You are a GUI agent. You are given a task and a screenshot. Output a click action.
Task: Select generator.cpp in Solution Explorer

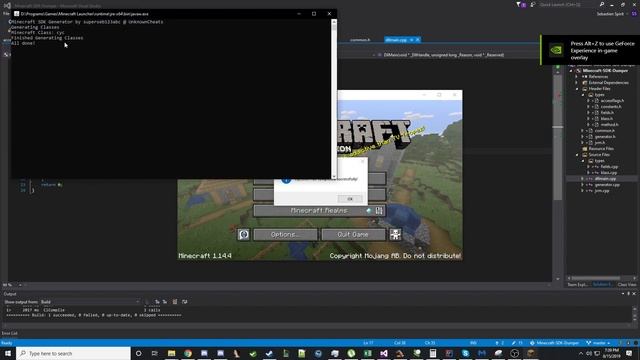607,184
